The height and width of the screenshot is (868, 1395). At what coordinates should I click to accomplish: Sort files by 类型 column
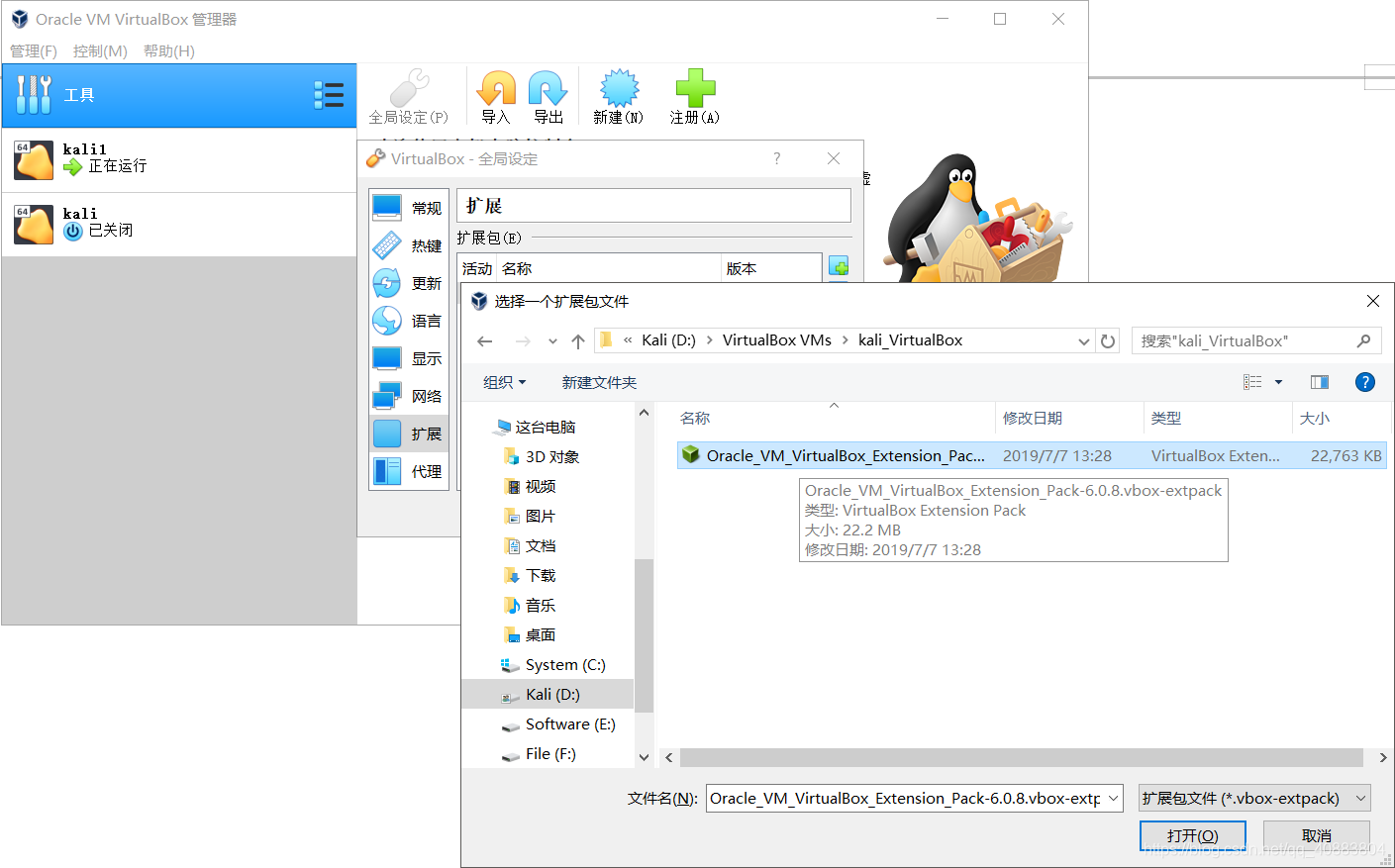coord(1218,419)
